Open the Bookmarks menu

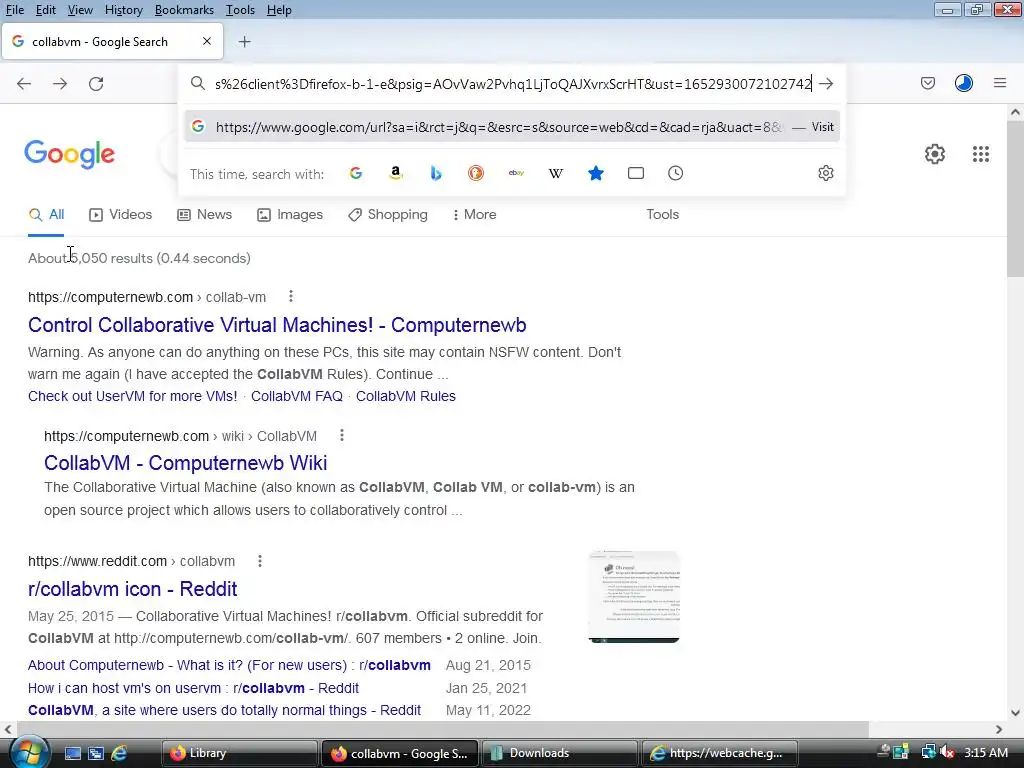click(184, 10)
